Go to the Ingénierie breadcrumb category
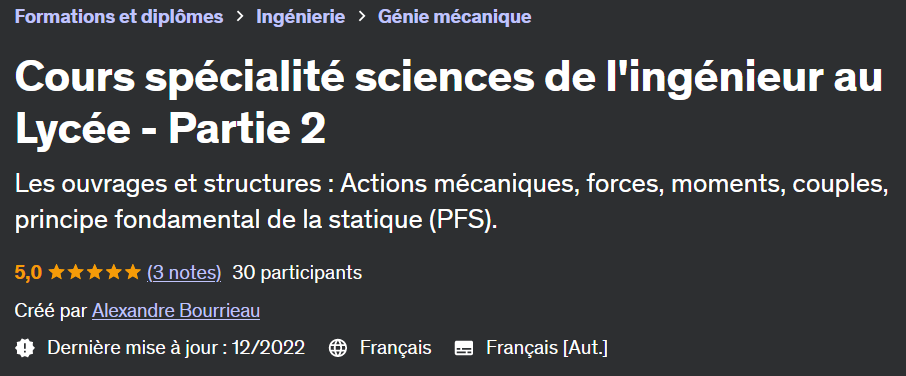This screenshot has width=906, height=376. [x=300, y=17]
